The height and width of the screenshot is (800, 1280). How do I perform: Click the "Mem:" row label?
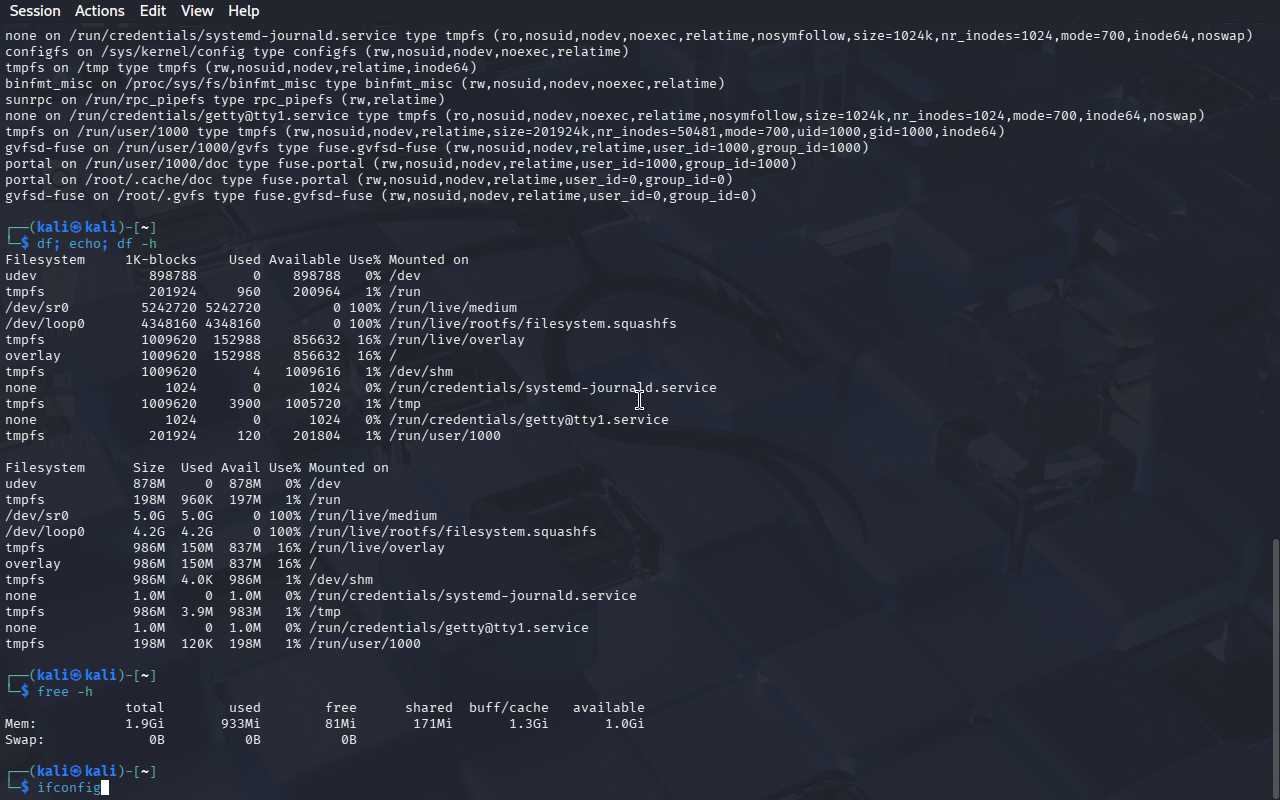pyautogui.click(x=21, y=724)
